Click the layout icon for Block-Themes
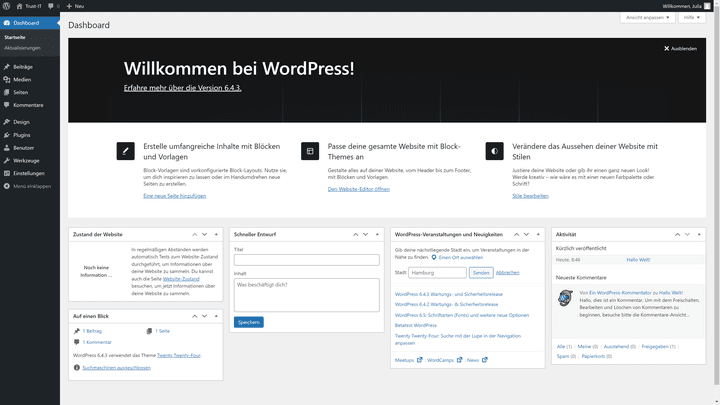The image size is (720, 405). click(x=310, y=151)
